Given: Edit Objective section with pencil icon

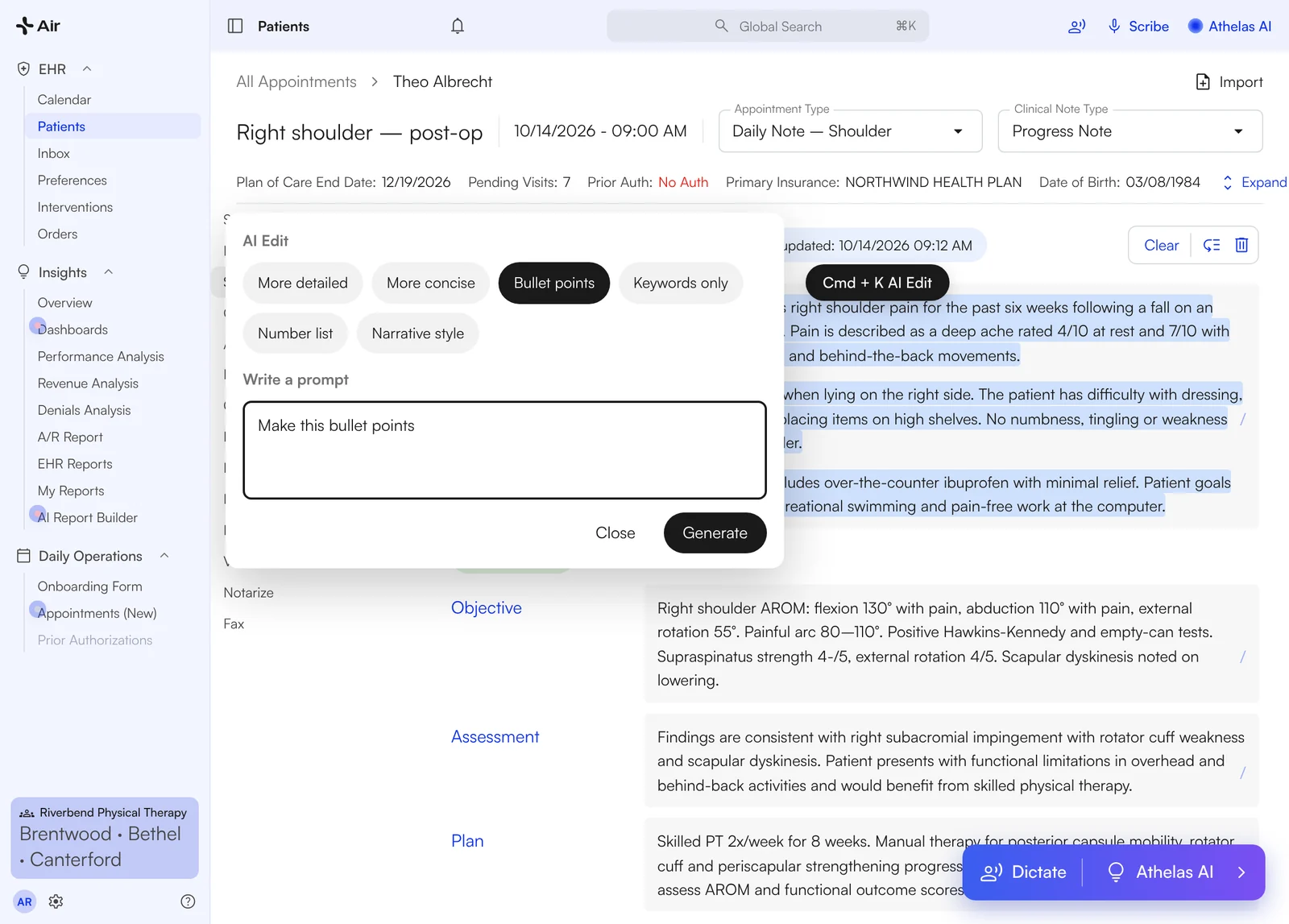Looking at the screenshot, I should tap(1242, 657).
